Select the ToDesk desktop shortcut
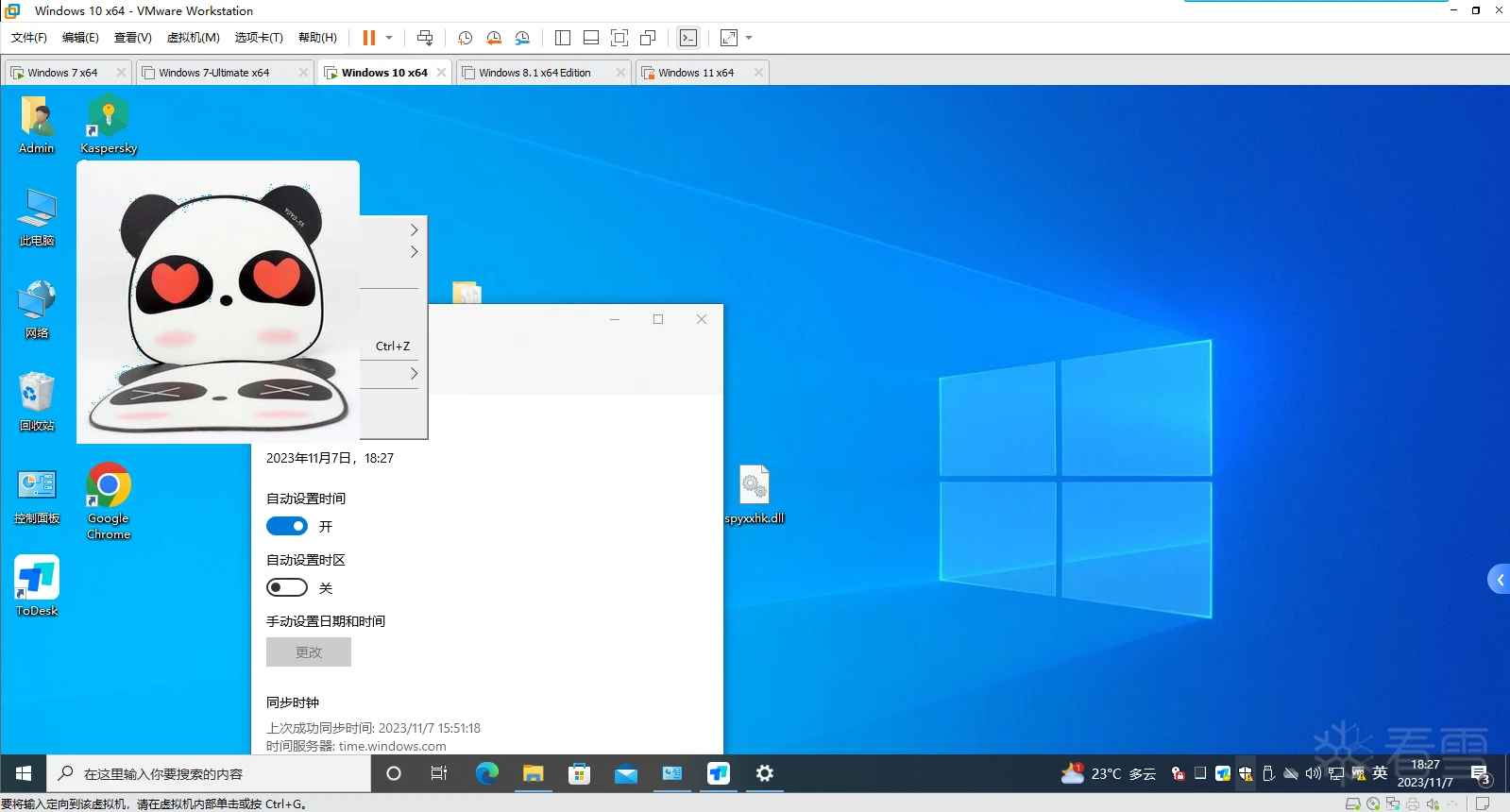 [37, 586]
